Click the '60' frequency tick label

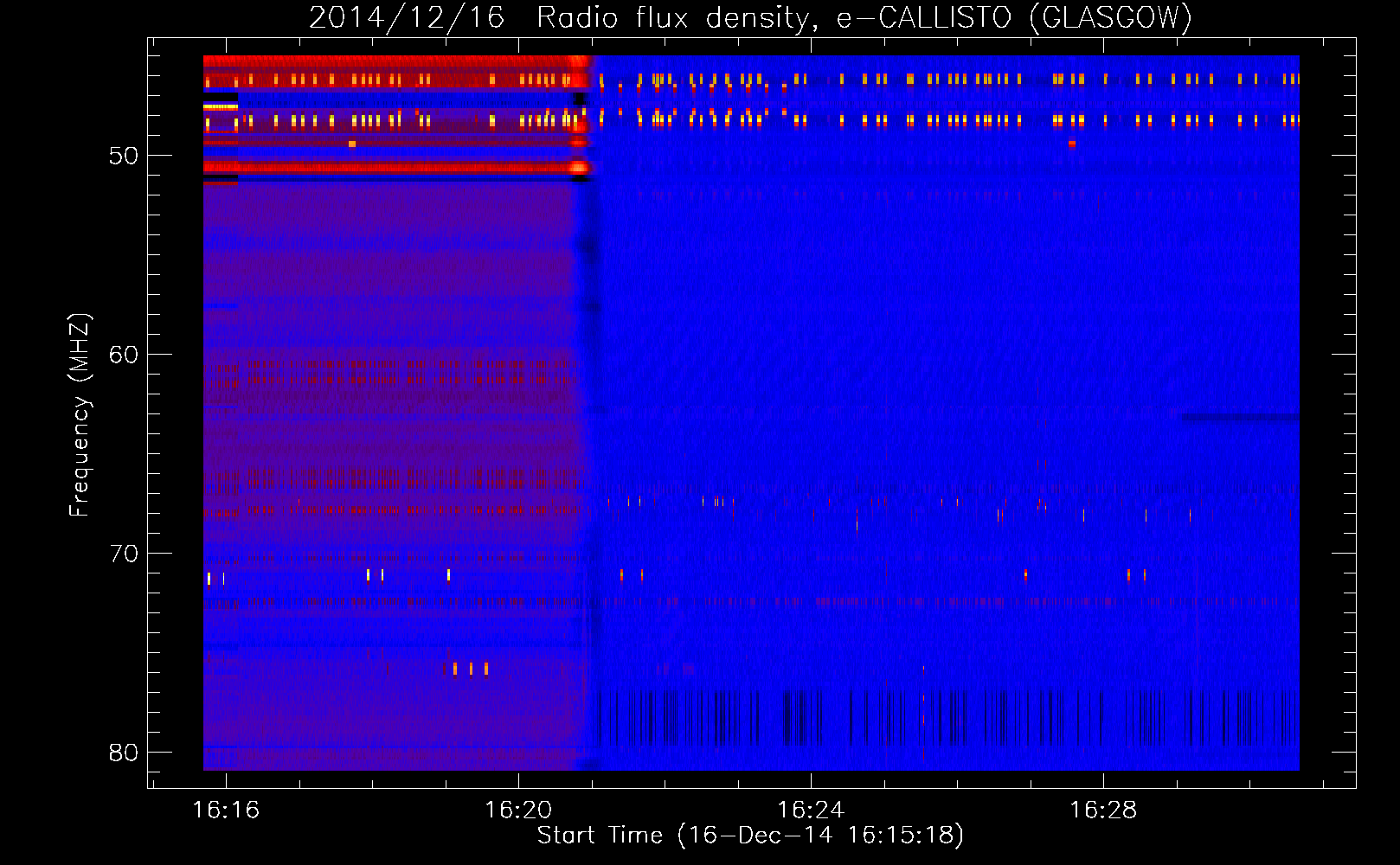pos(124,355)
